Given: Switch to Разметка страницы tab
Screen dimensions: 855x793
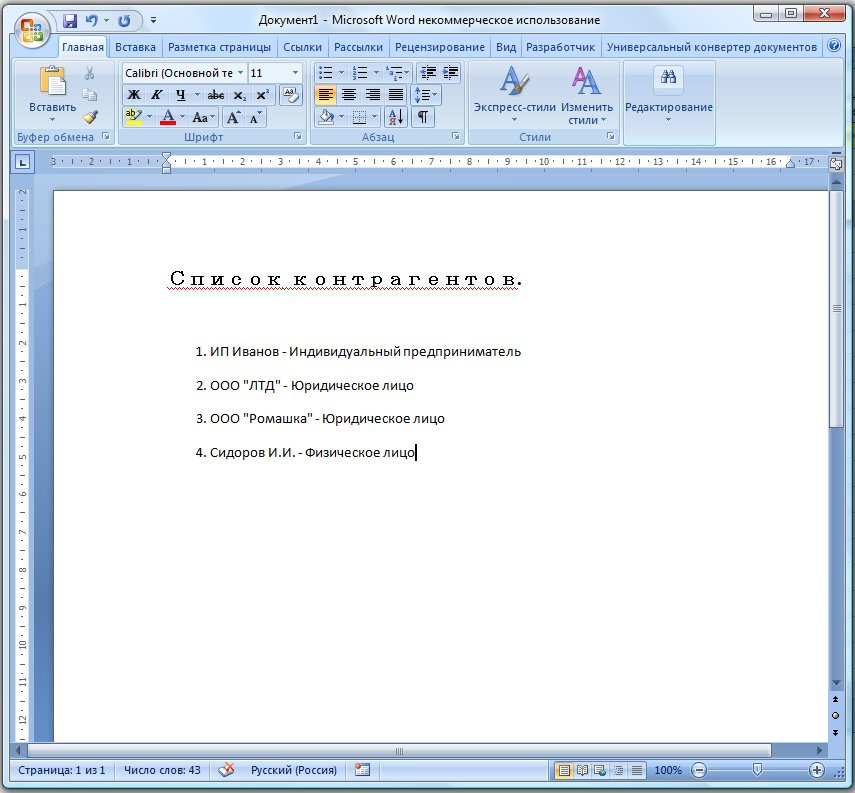Looking at the screenshot, I should point(219,47).
